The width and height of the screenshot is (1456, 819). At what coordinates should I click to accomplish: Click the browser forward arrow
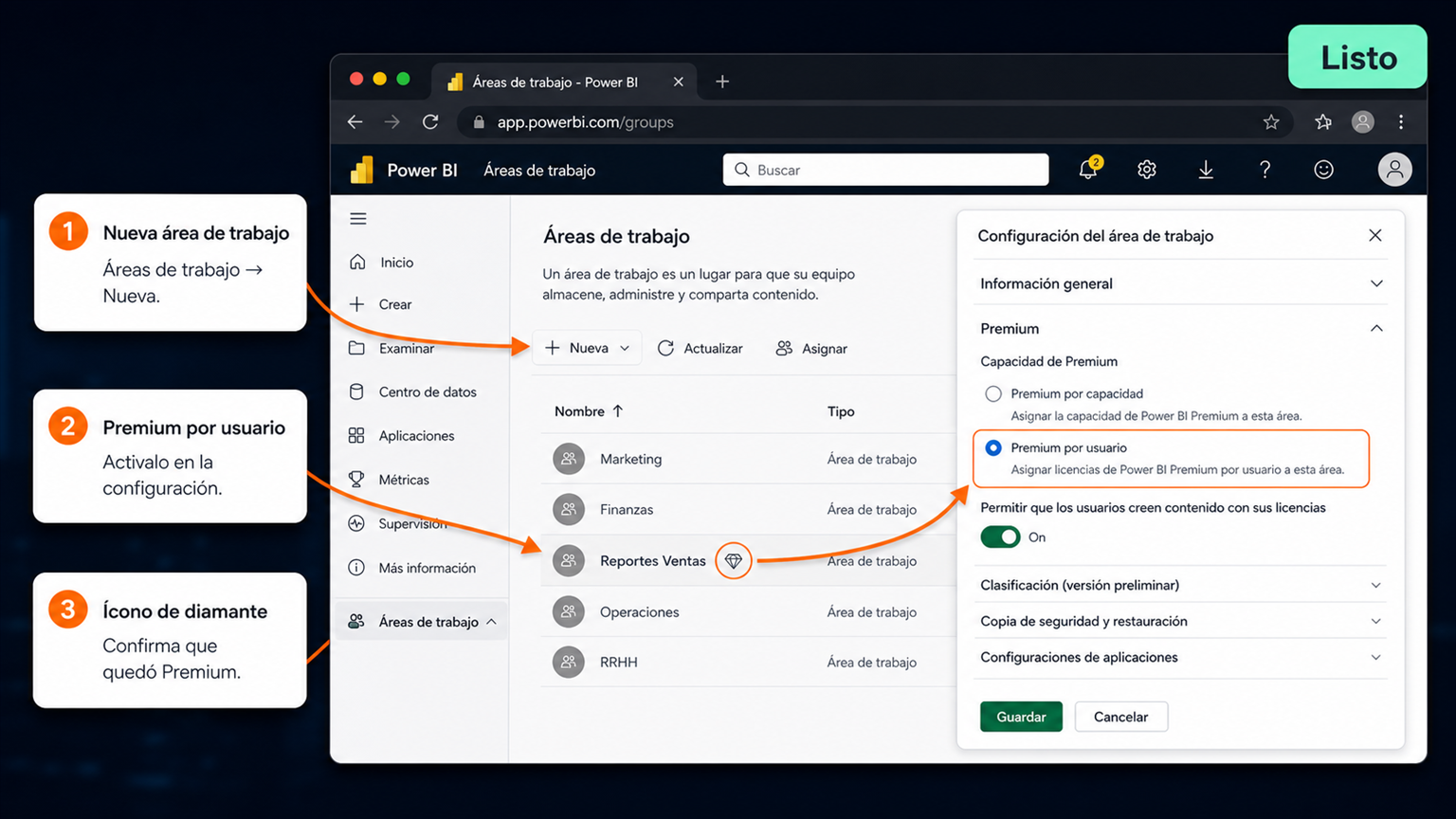click(392, 122)
